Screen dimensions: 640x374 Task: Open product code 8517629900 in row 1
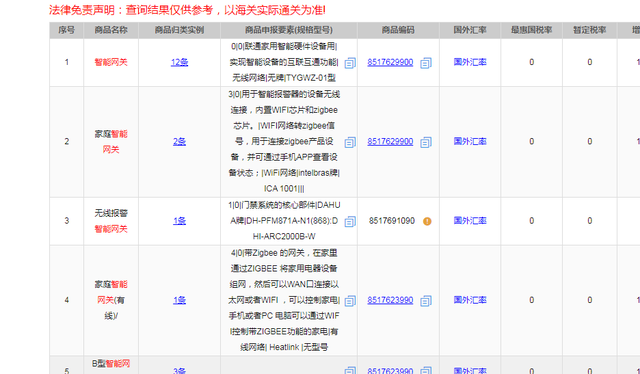pyautogui.click(x=390, y=62)
